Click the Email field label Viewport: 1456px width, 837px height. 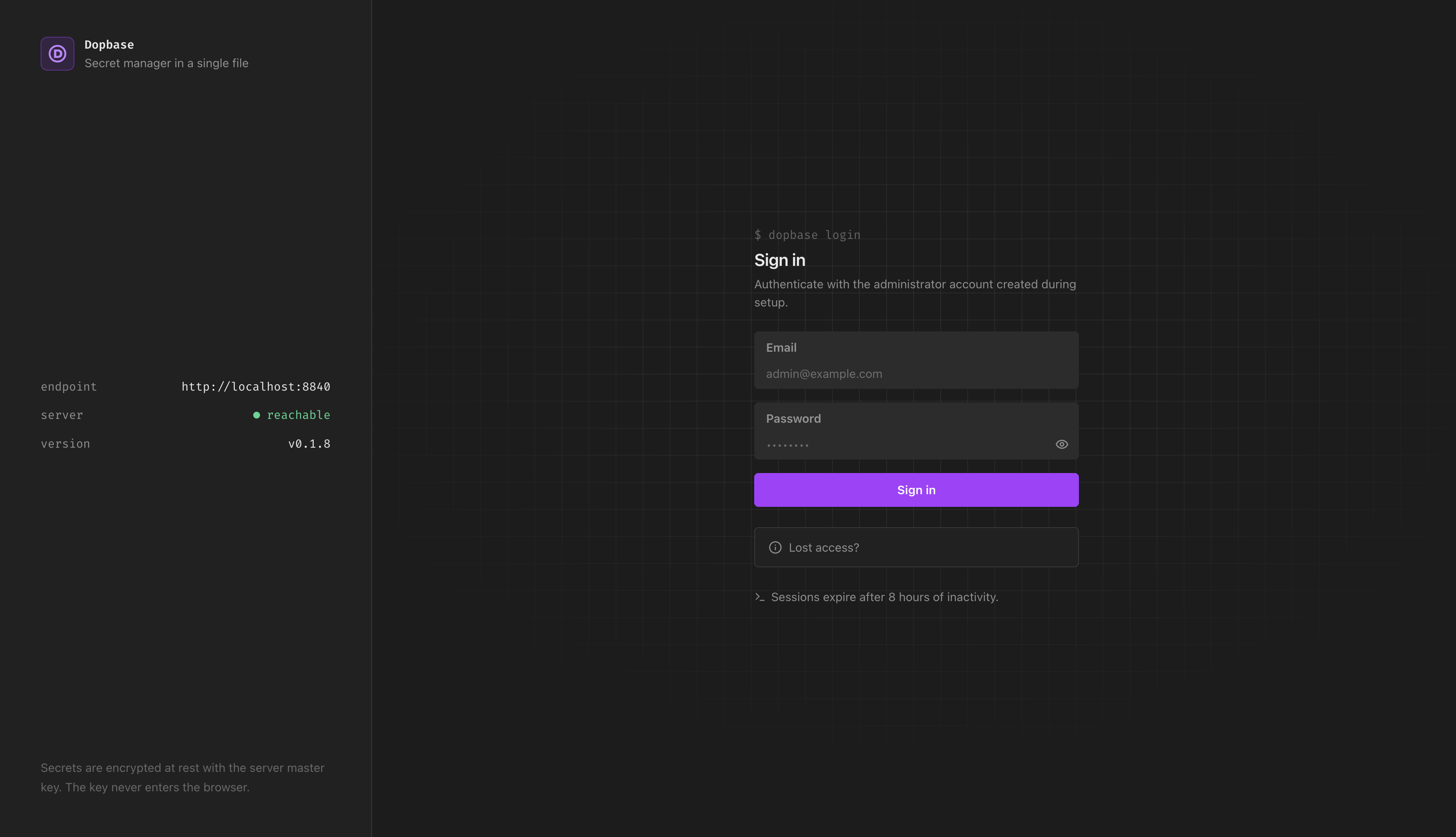[x=781, y=348]
